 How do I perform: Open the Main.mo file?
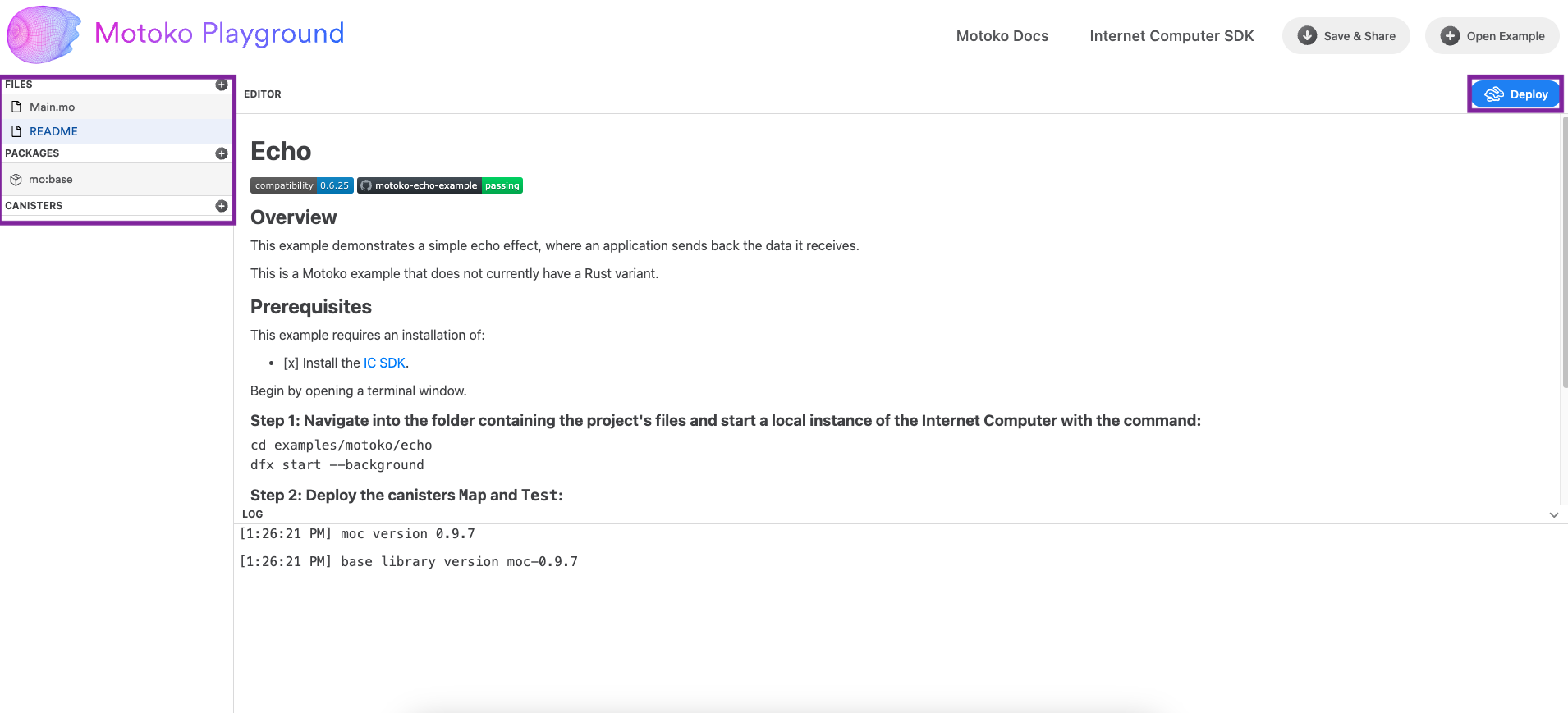(x=117, y=107)
